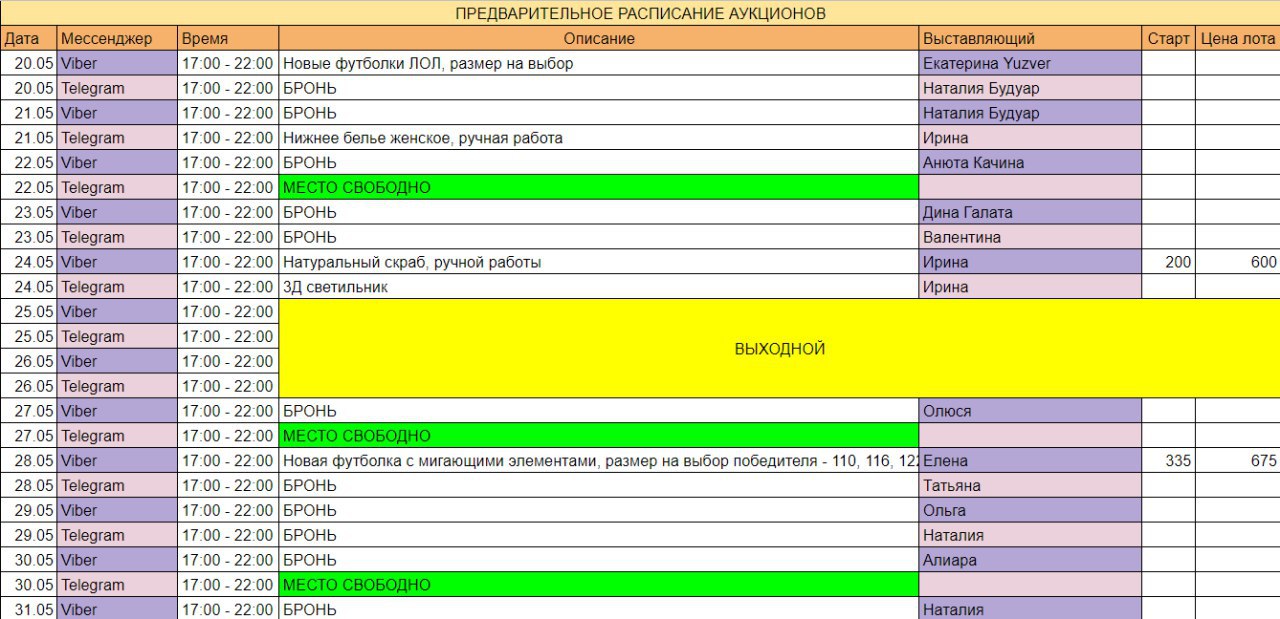Click БРОНЬ in the 23.05 Telegram row

[x=599, y=237]
